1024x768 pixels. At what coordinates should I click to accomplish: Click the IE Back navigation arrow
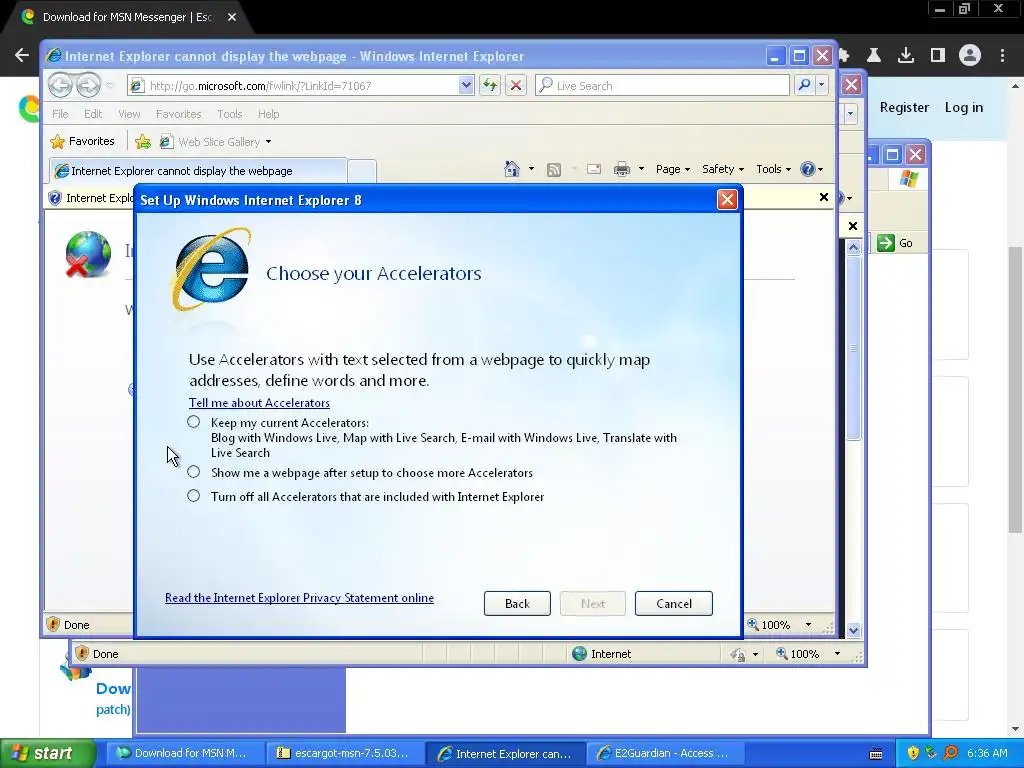[60, 85]
